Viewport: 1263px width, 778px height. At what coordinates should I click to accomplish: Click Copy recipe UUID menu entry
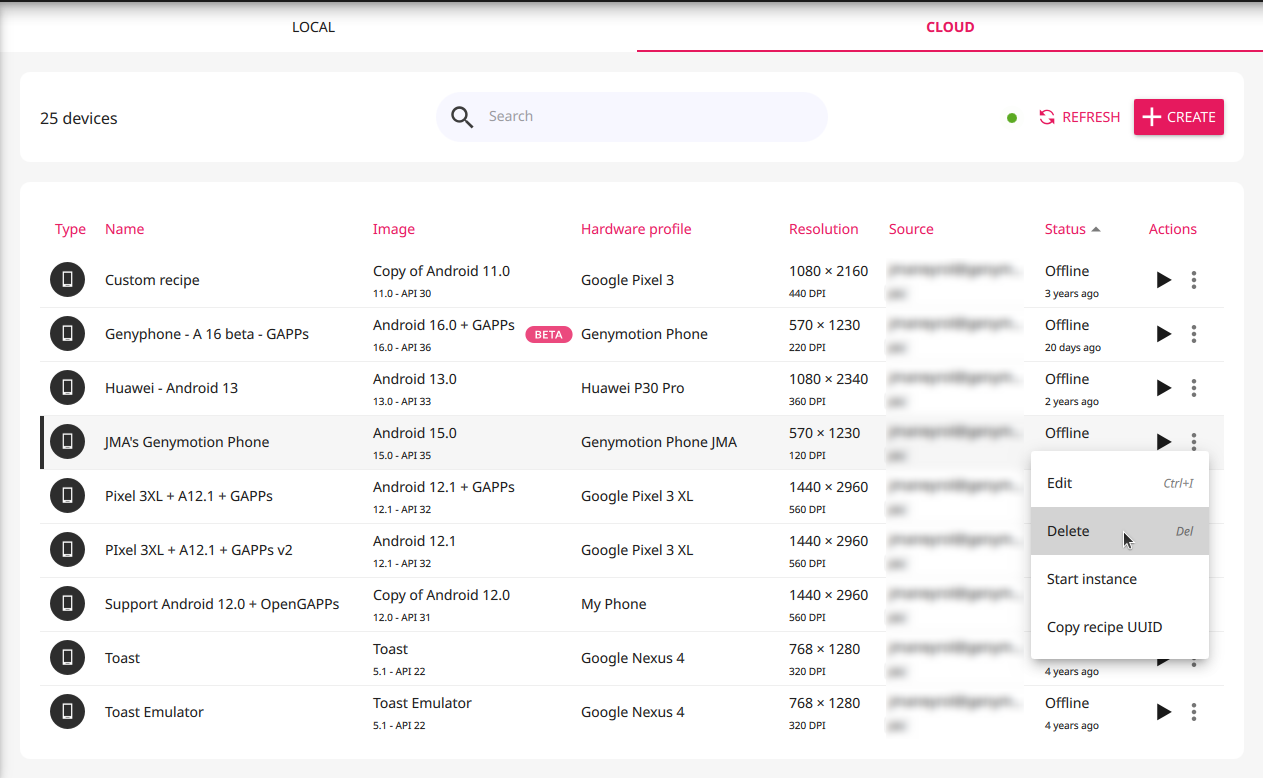click(x=1120, y=627)
